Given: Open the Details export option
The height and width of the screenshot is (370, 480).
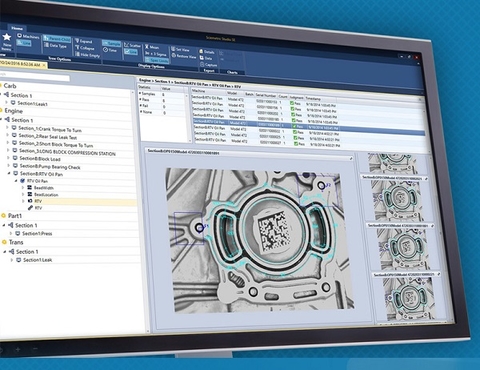Looking at the screenshot, I should click(x=207, y=52).
